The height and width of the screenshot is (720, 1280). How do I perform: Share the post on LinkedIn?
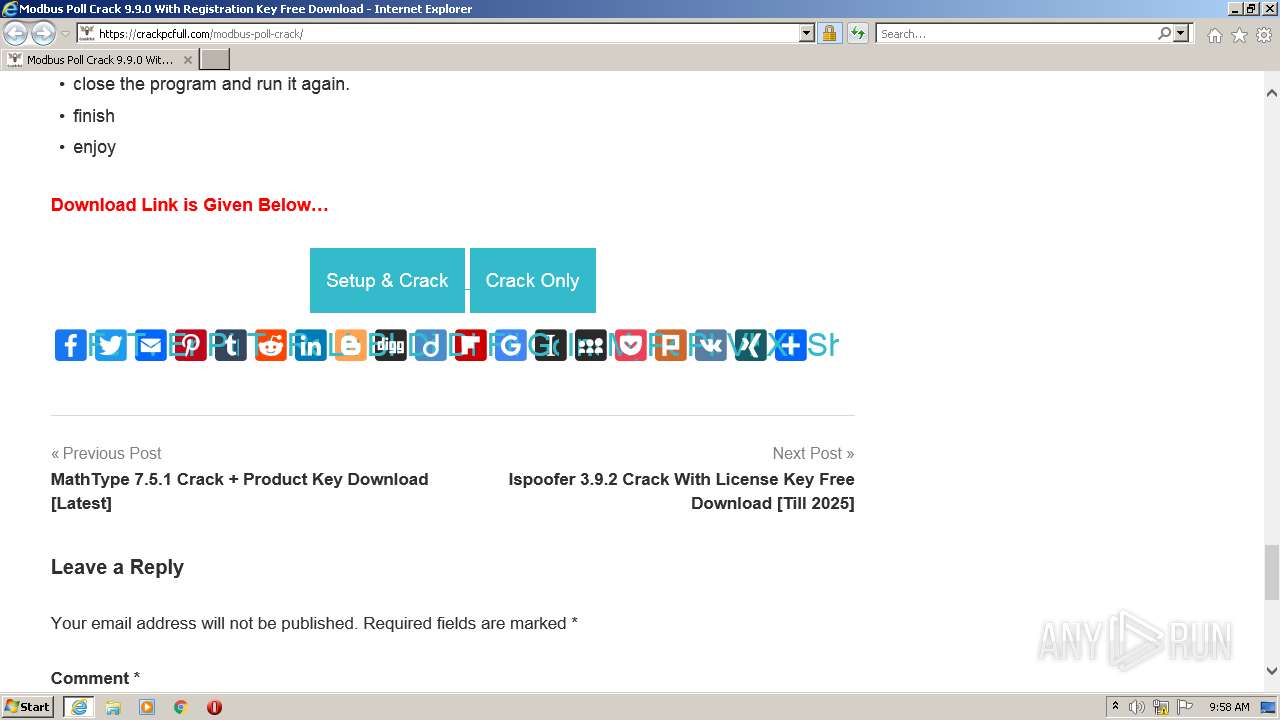311,345
